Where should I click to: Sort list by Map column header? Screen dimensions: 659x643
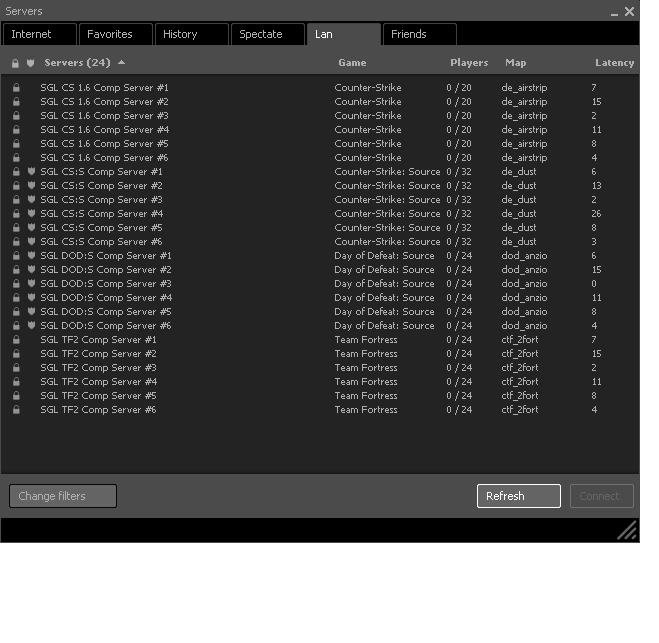(x=516, y=63)
